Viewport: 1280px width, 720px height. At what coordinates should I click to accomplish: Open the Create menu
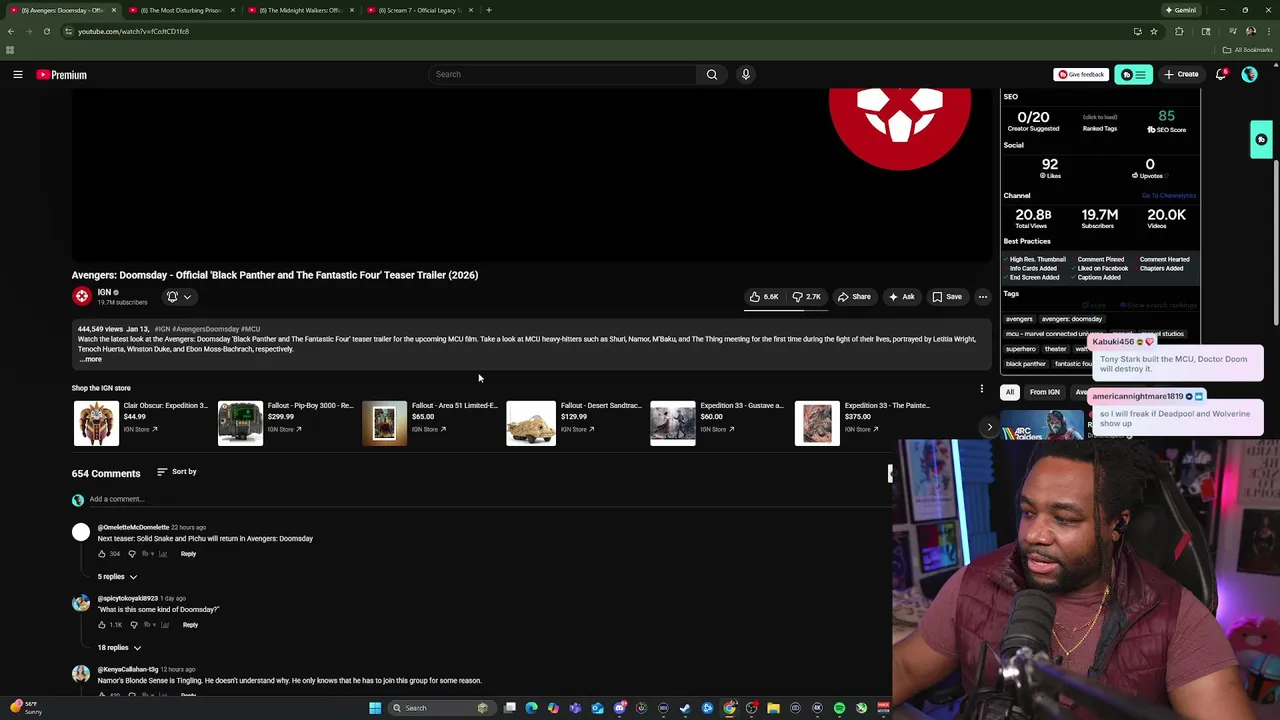coord(1181,74)
